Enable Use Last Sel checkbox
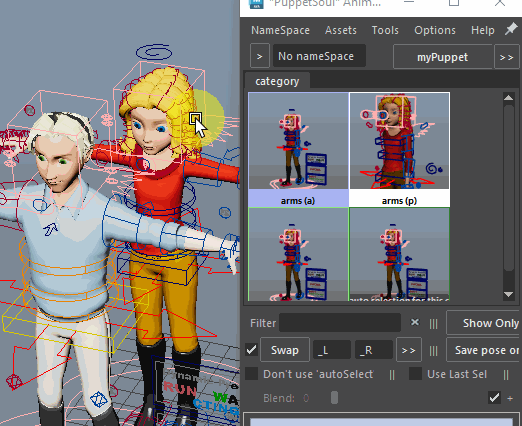 point(415,374)
